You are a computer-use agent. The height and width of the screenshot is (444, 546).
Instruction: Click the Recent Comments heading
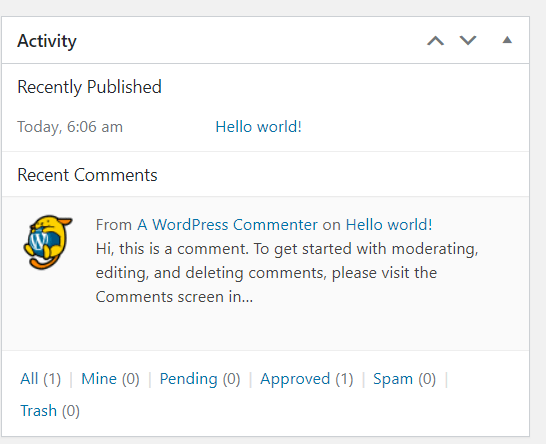coord(87,175)
